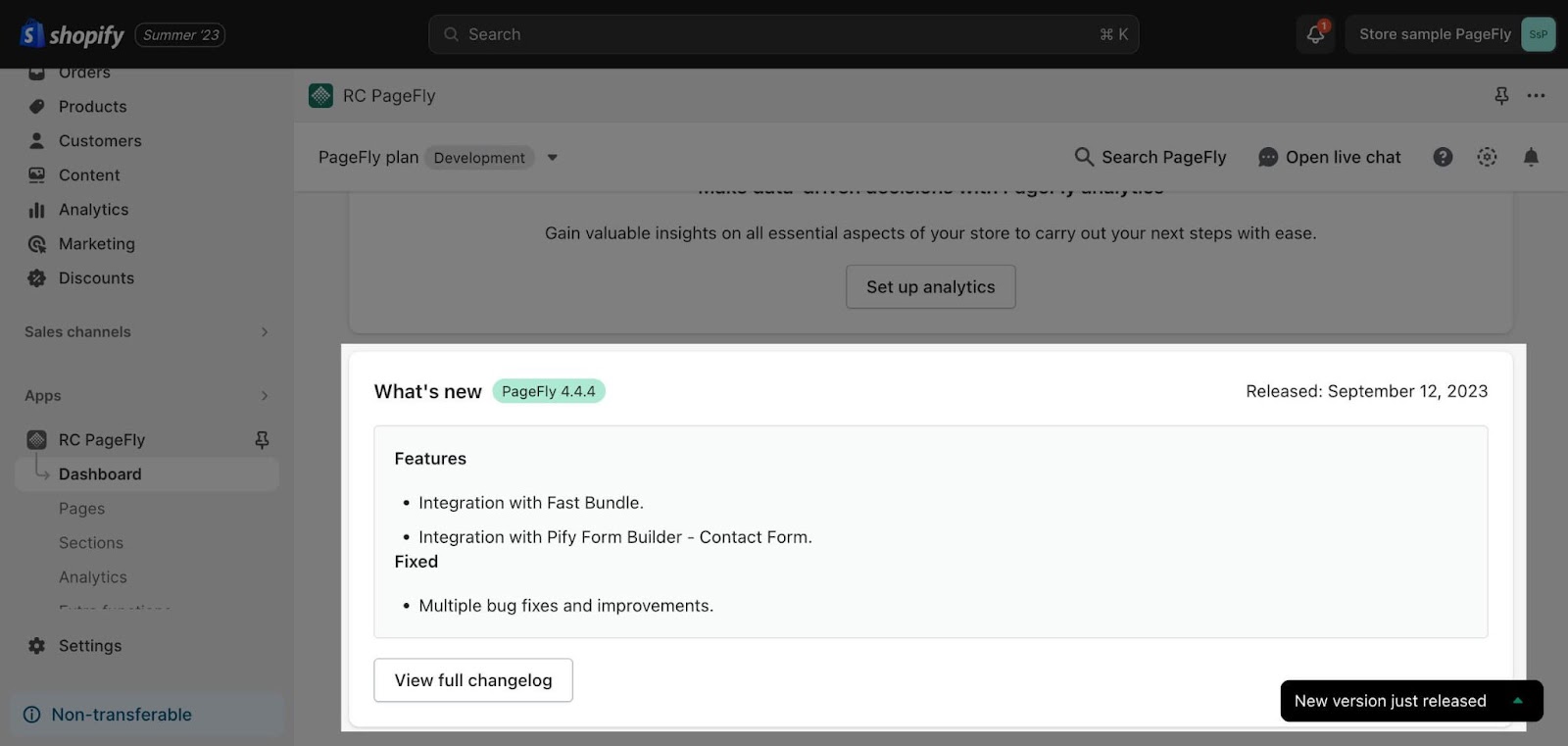This screenshot has width=1568, height=746.
Task: Open the PageFly notification bell
Action: pyautogui.click(x=1531, y=157)
